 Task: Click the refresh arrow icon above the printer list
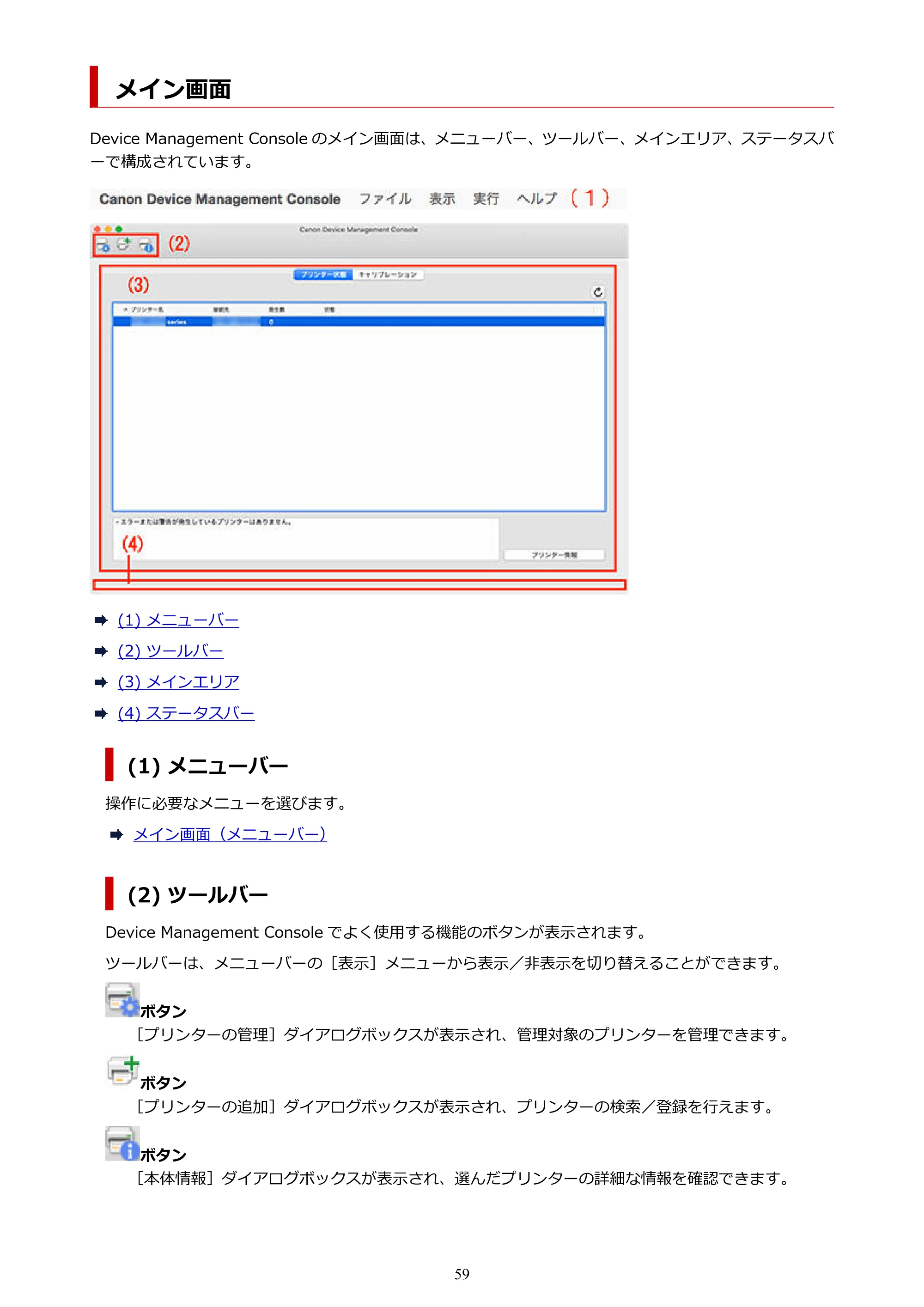pos(598,292)
